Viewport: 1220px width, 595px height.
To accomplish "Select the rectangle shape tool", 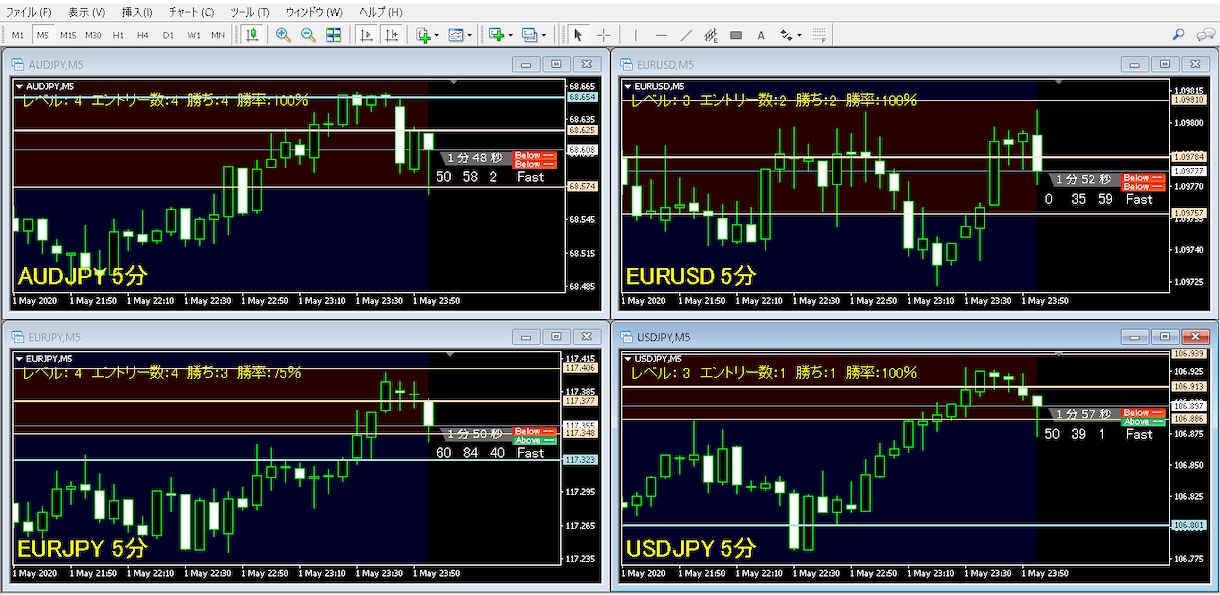I will 736,35.
